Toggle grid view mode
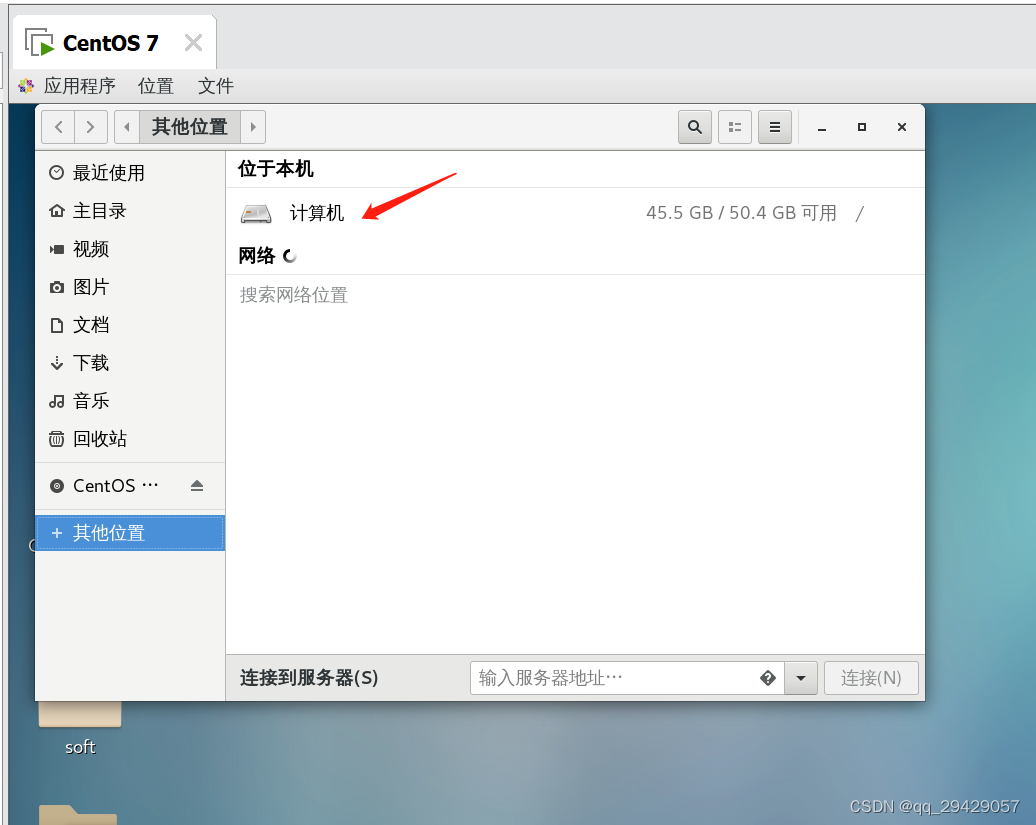The image size is (1036, 825). point(735,127)
